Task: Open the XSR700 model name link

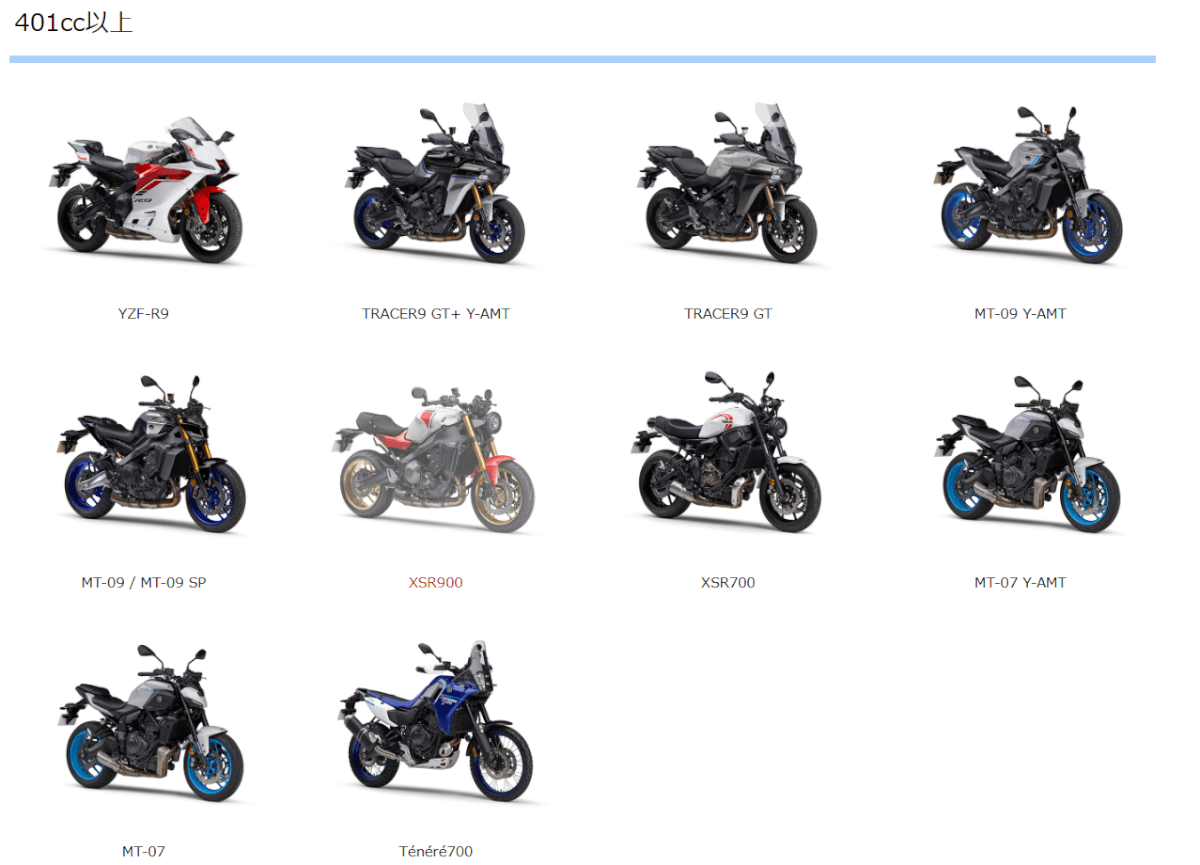Action: pos(728,583)
